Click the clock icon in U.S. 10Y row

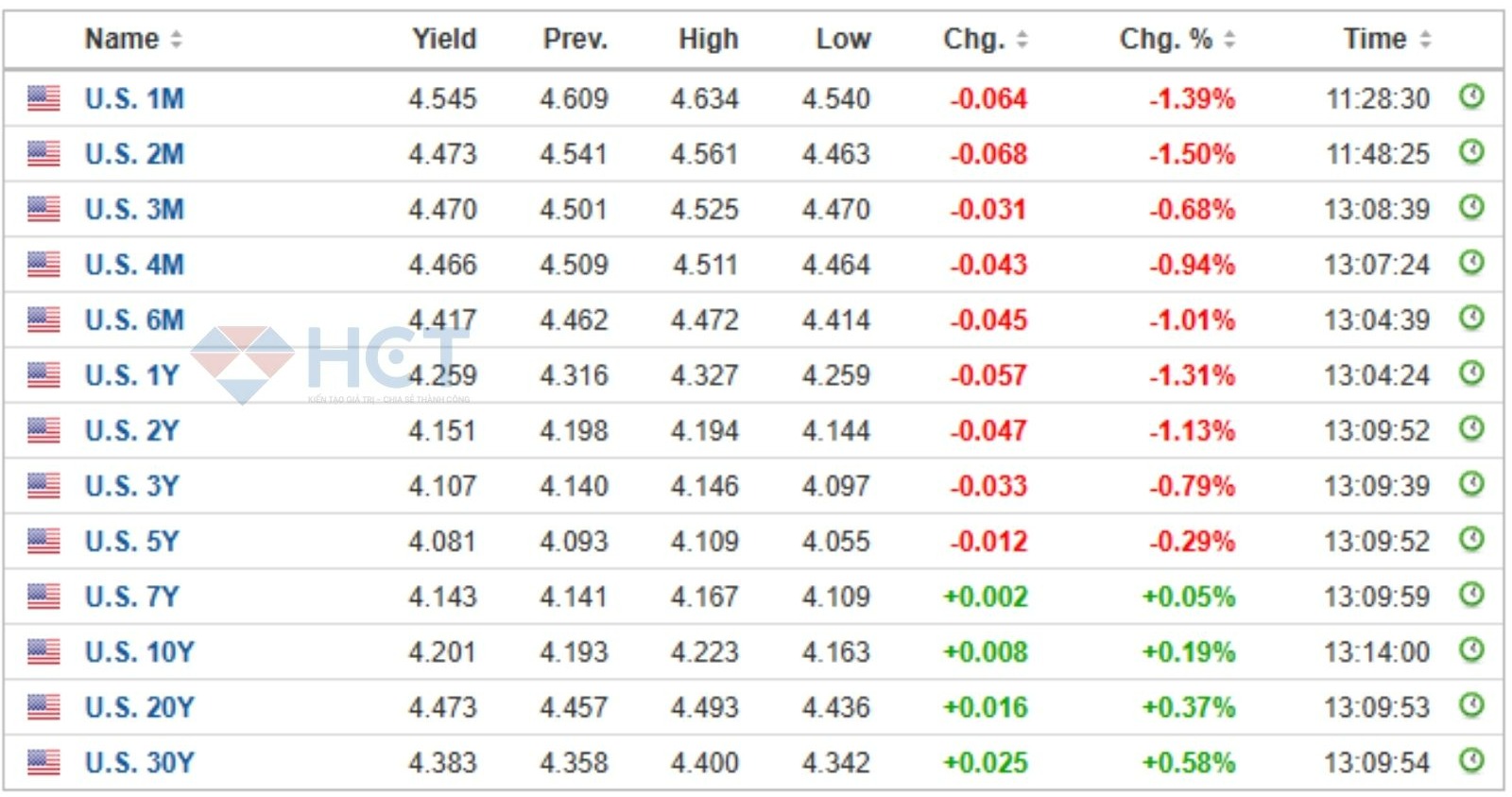pos(1471,650)
